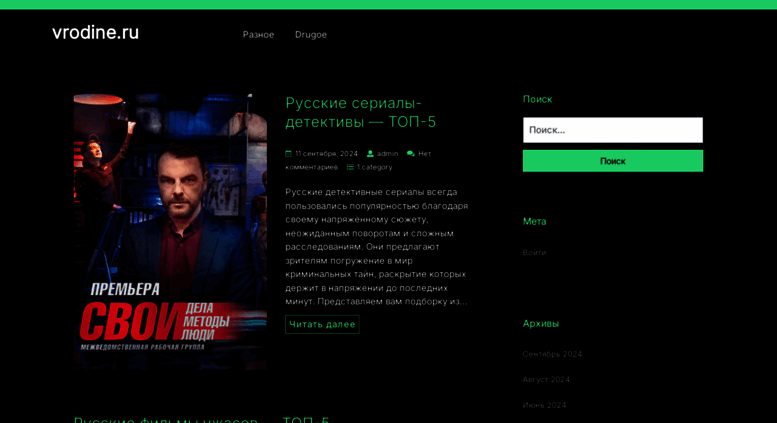Open the Войти login link
This screenshot has height=423, width=777.
tap(534, 253)
